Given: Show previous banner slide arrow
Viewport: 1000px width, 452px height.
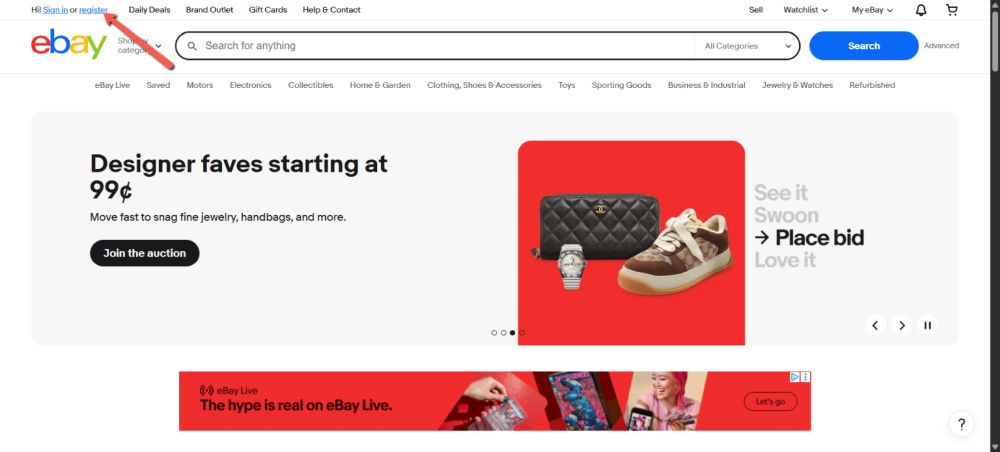Looking at the screenshot, I should [875, 325].
